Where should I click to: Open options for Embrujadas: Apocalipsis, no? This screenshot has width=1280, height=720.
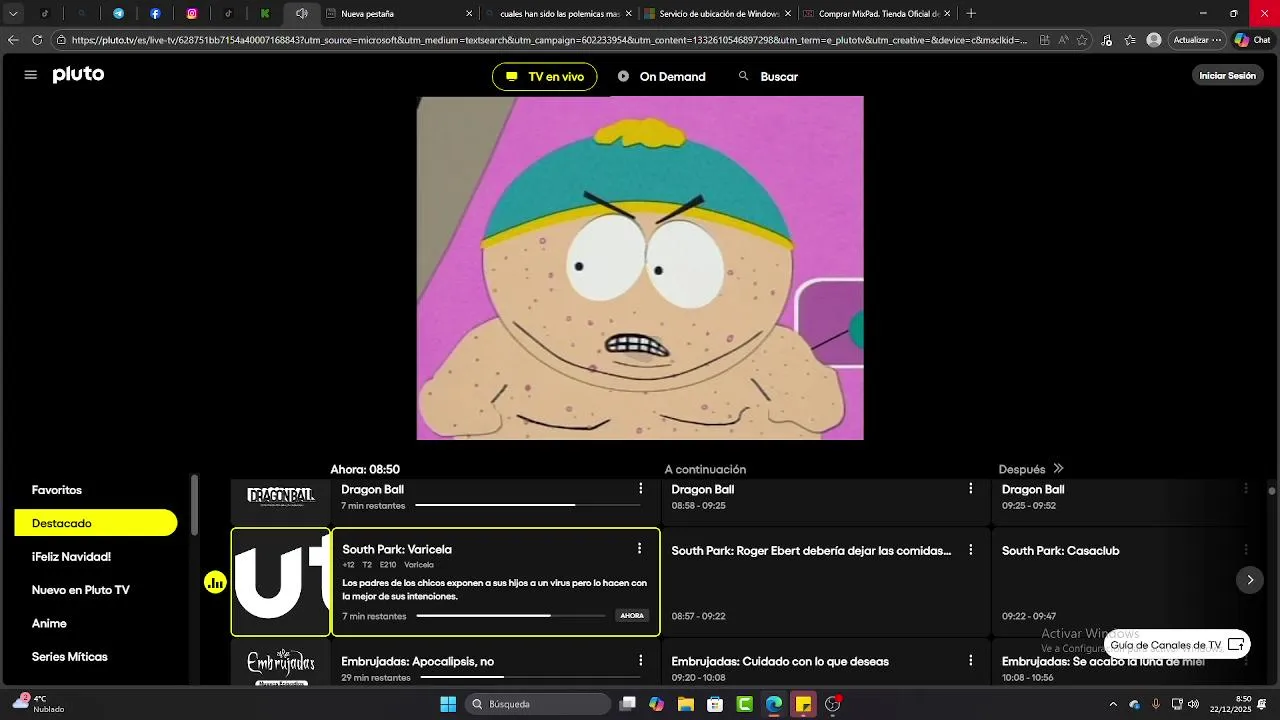coord(641,661)
